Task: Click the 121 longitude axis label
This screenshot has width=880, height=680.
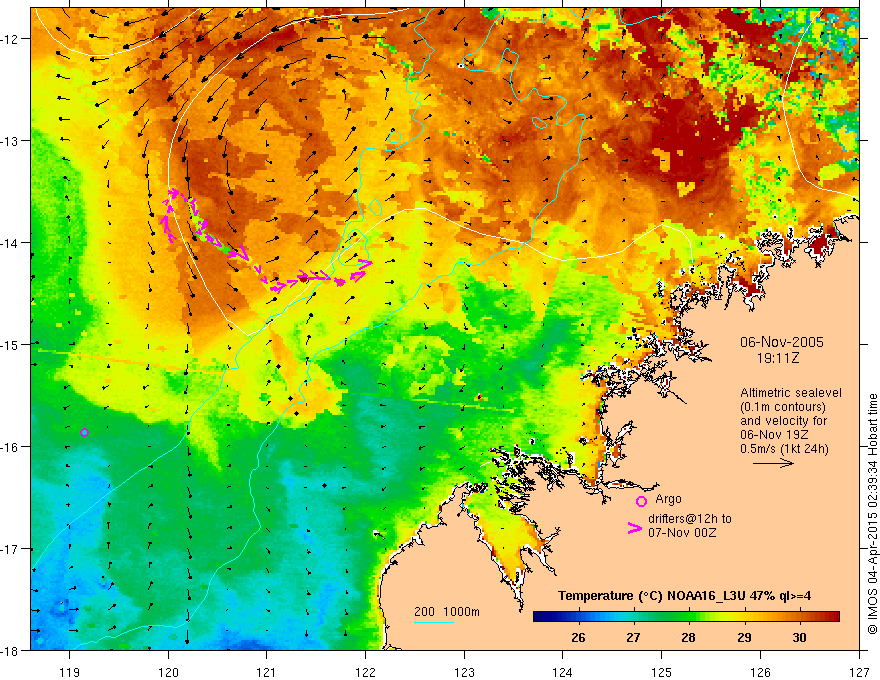Action: tap(267, 672)
